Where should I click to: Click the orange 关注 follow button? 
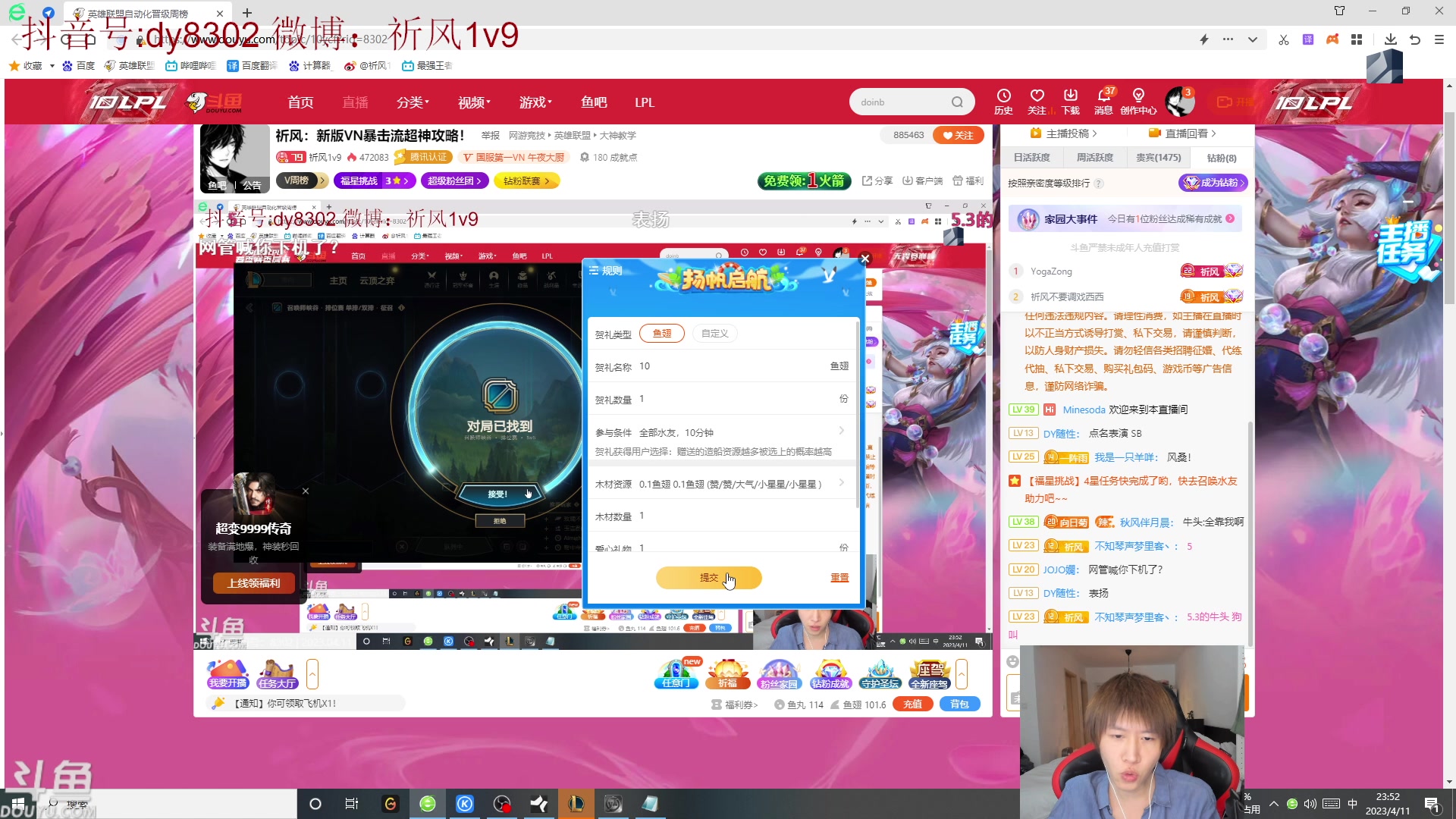pyautogui.click(x=959, y=135)
